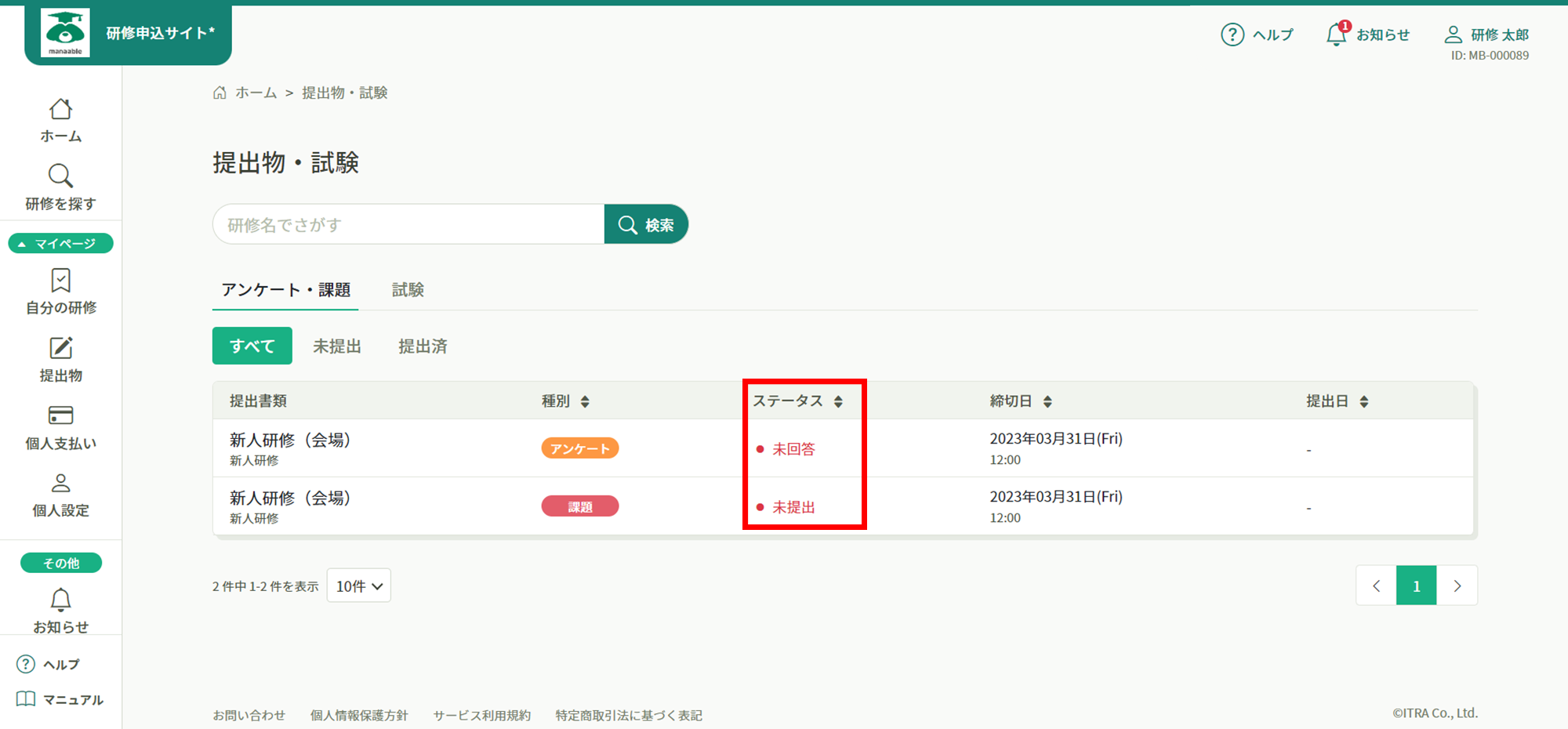Open the サービス利用規約 footer link
The width and height of the screenshot is (1568, 729).
pyautogui.click(x=482, y=715)
